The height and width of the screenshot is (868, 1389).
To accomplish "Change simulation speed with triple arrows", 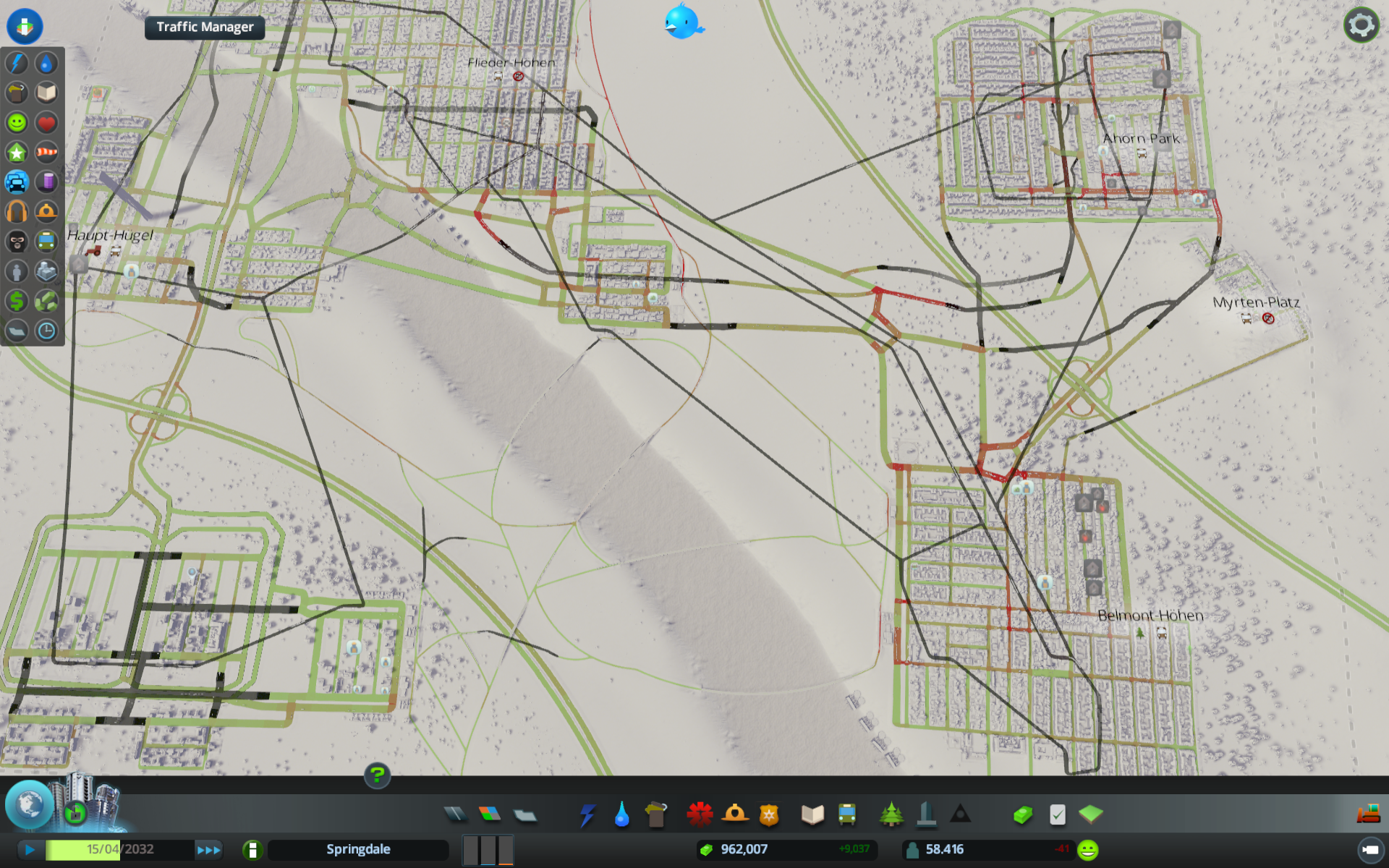I will click(208, 849).
